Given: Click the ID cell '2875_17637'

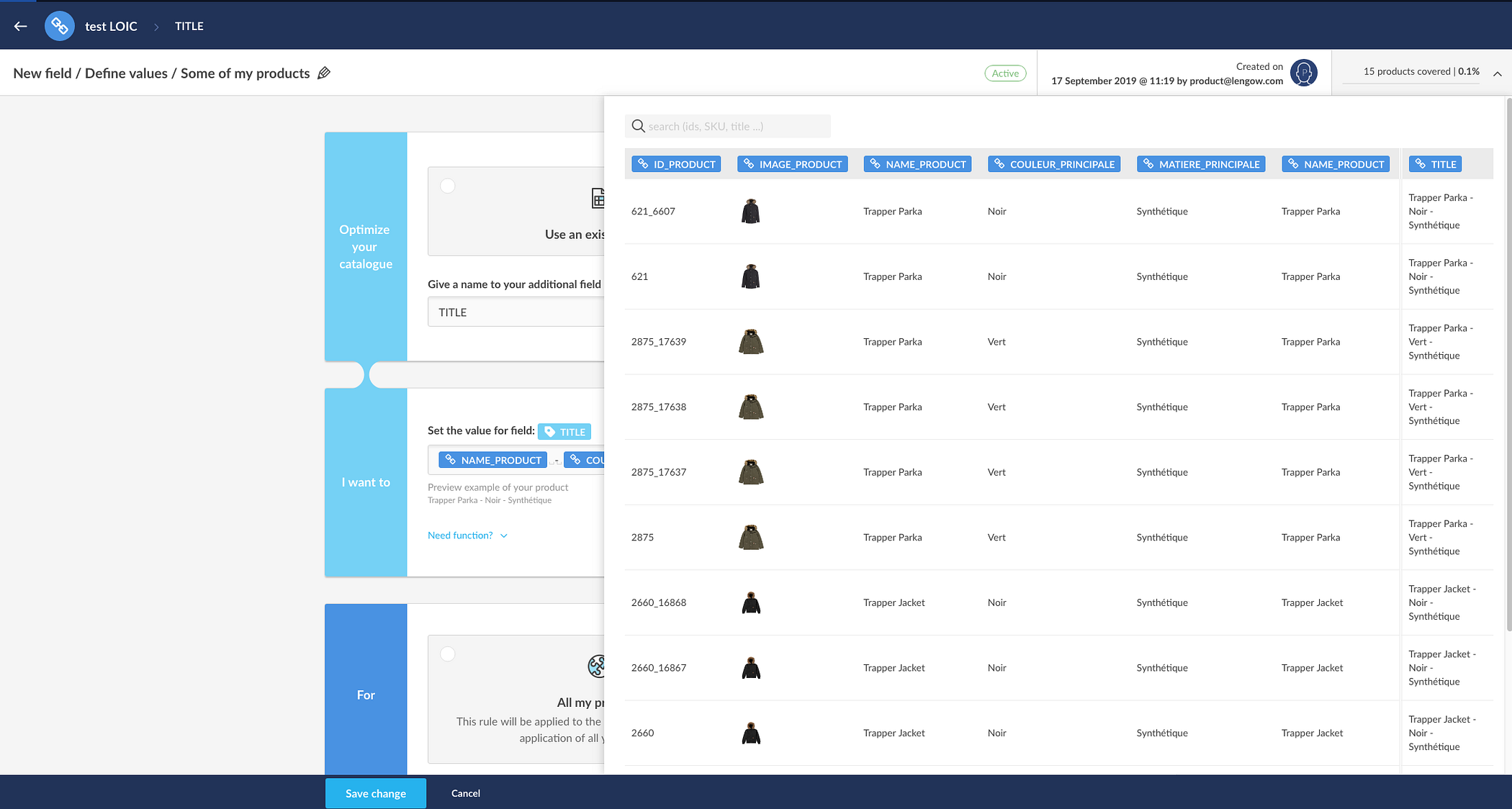Looking at the screenshot, I should tap(659, 472).
